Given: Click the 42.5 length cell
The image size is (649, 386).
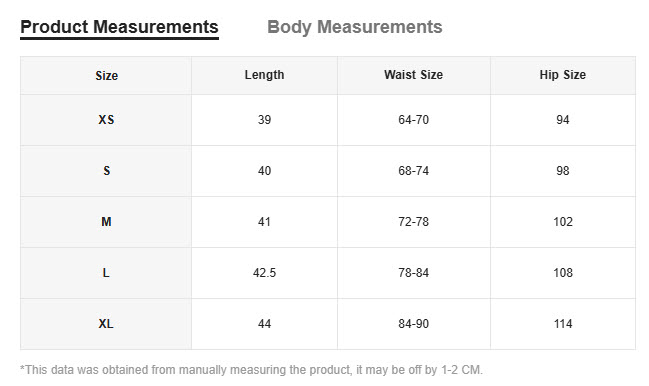Looking at the screenshot, I should tap(264, 273).
